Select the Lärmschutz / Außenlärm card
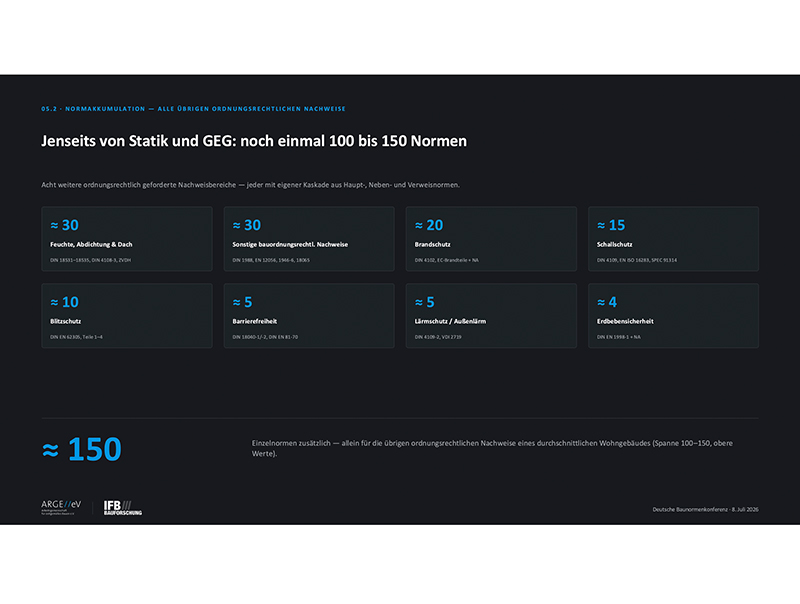This screenshot has height=604, width=800. tap(491, 316)
